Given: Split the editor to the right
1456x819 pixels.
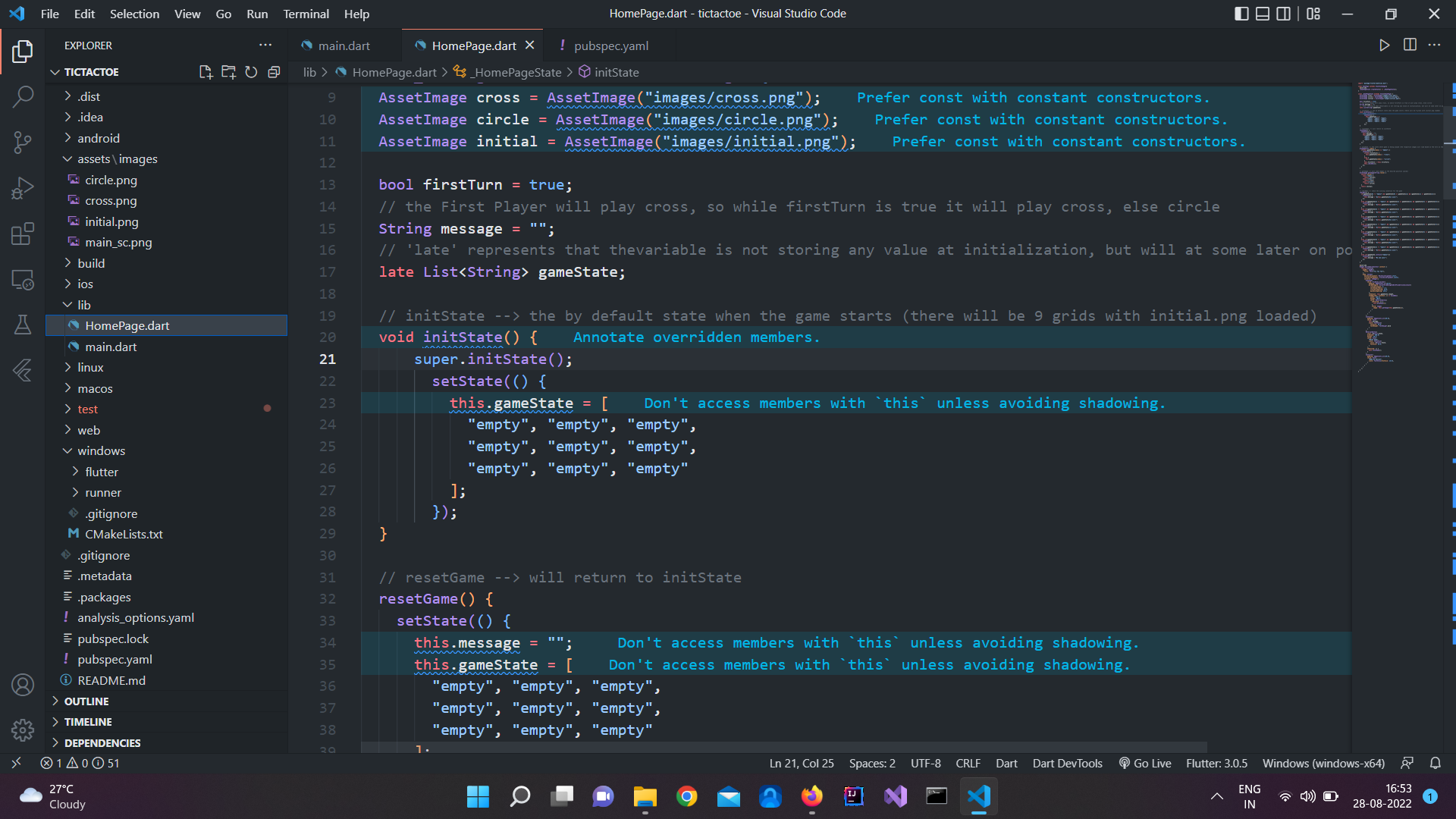Looking at the screenshot, I should click(x=1410, y=45).
